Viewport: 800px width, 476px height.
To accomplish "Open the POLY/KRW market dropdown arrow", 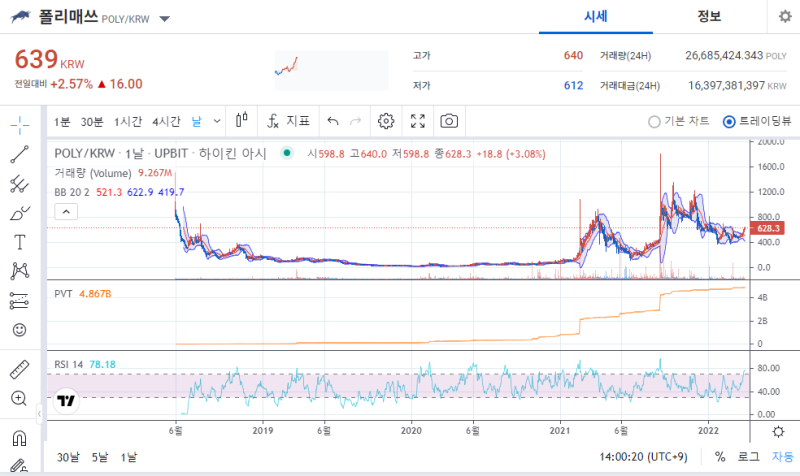I will (164, 19).
